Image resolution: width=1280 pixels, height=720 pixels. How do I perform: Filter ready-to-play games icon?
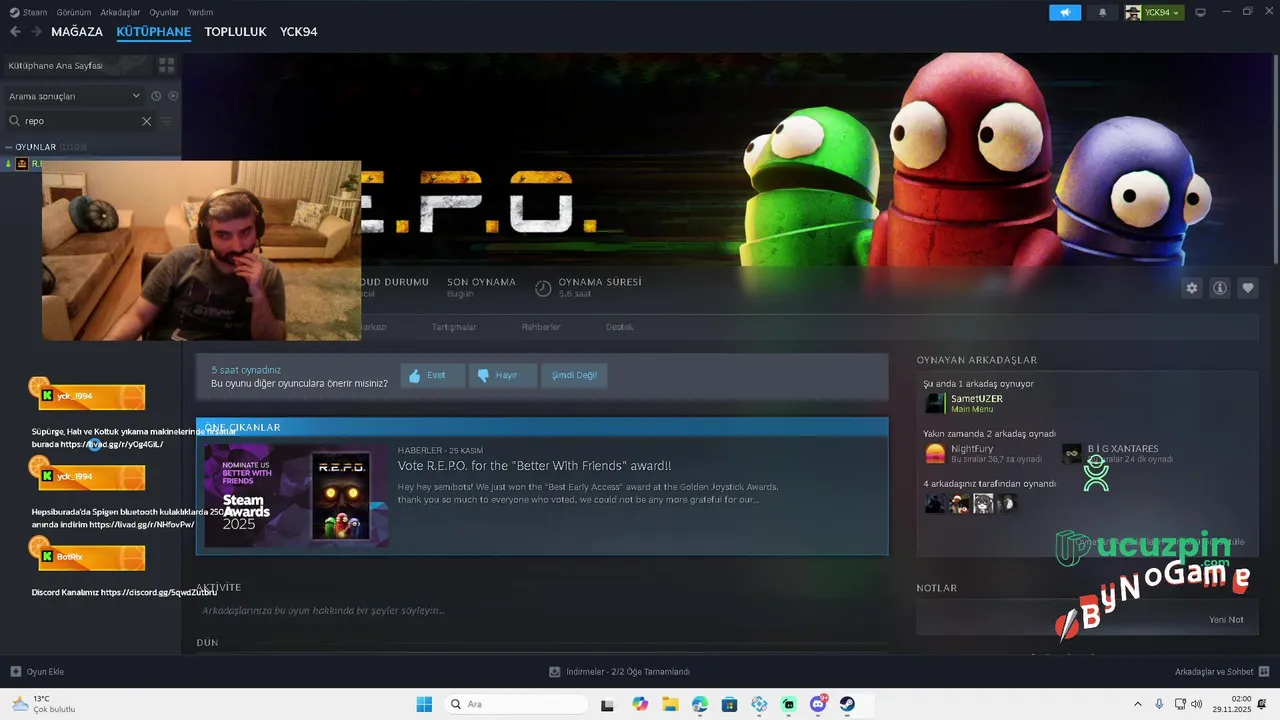(x=173, y=96)
